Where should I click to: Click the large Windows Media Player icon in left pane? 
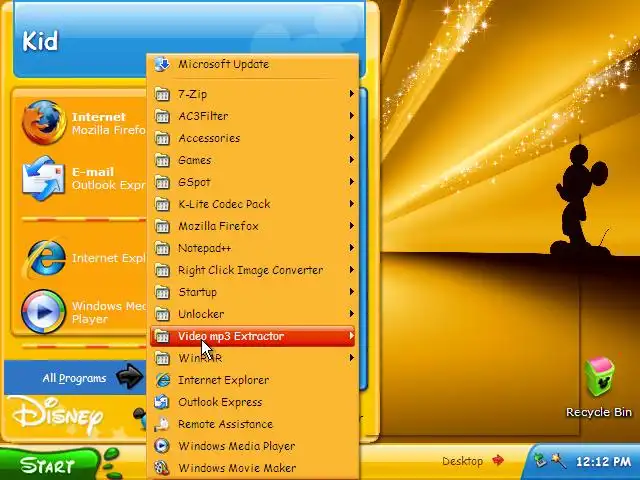pos(44,312)
